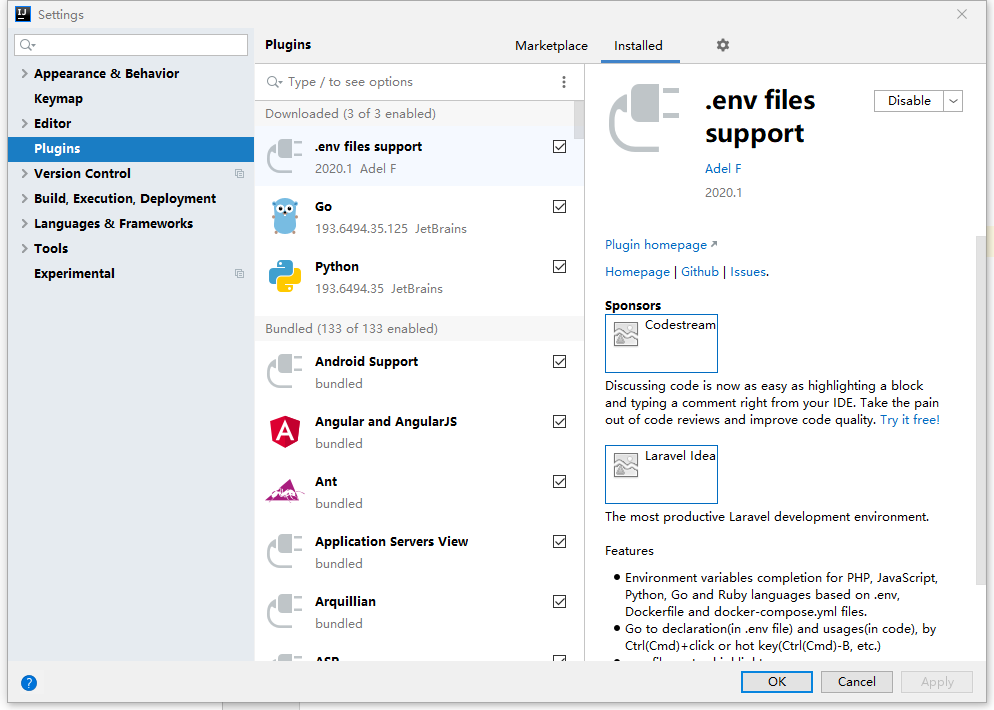Click the Android Support plug icon
The height and width of the screenshot is (710, 994).
pos(285,371)
